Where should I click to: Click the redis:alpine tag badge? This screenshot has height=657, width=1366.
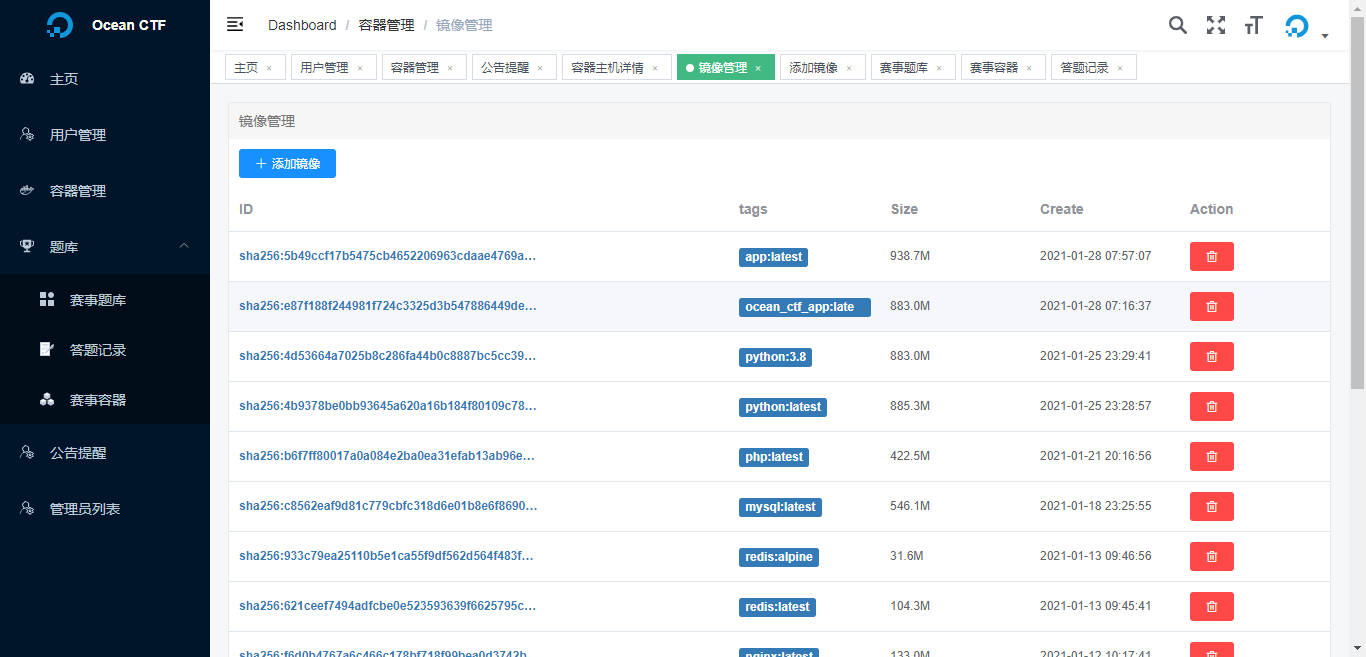click(779, 557)
